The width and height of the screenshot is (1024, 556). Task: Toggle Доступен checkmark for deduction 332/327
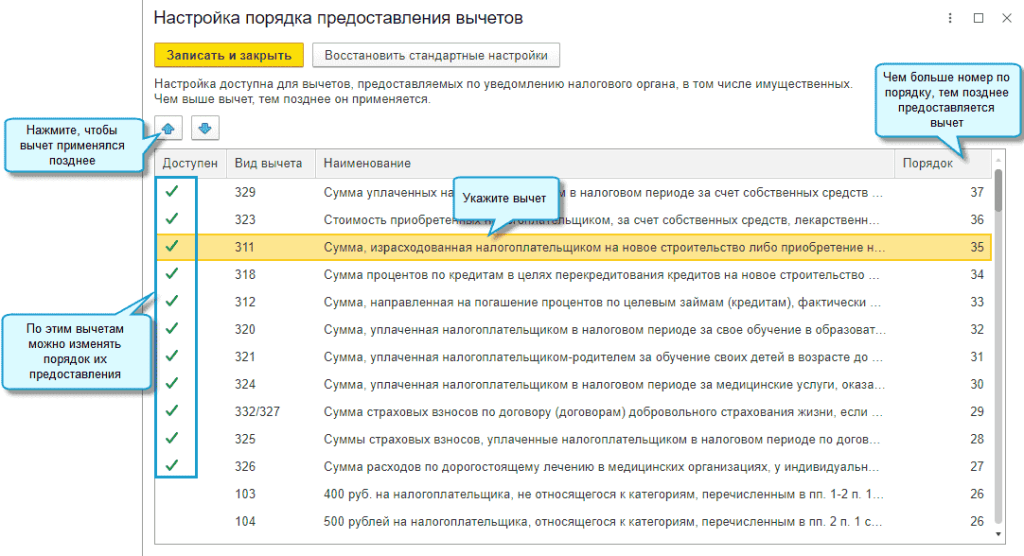point(172,411)
